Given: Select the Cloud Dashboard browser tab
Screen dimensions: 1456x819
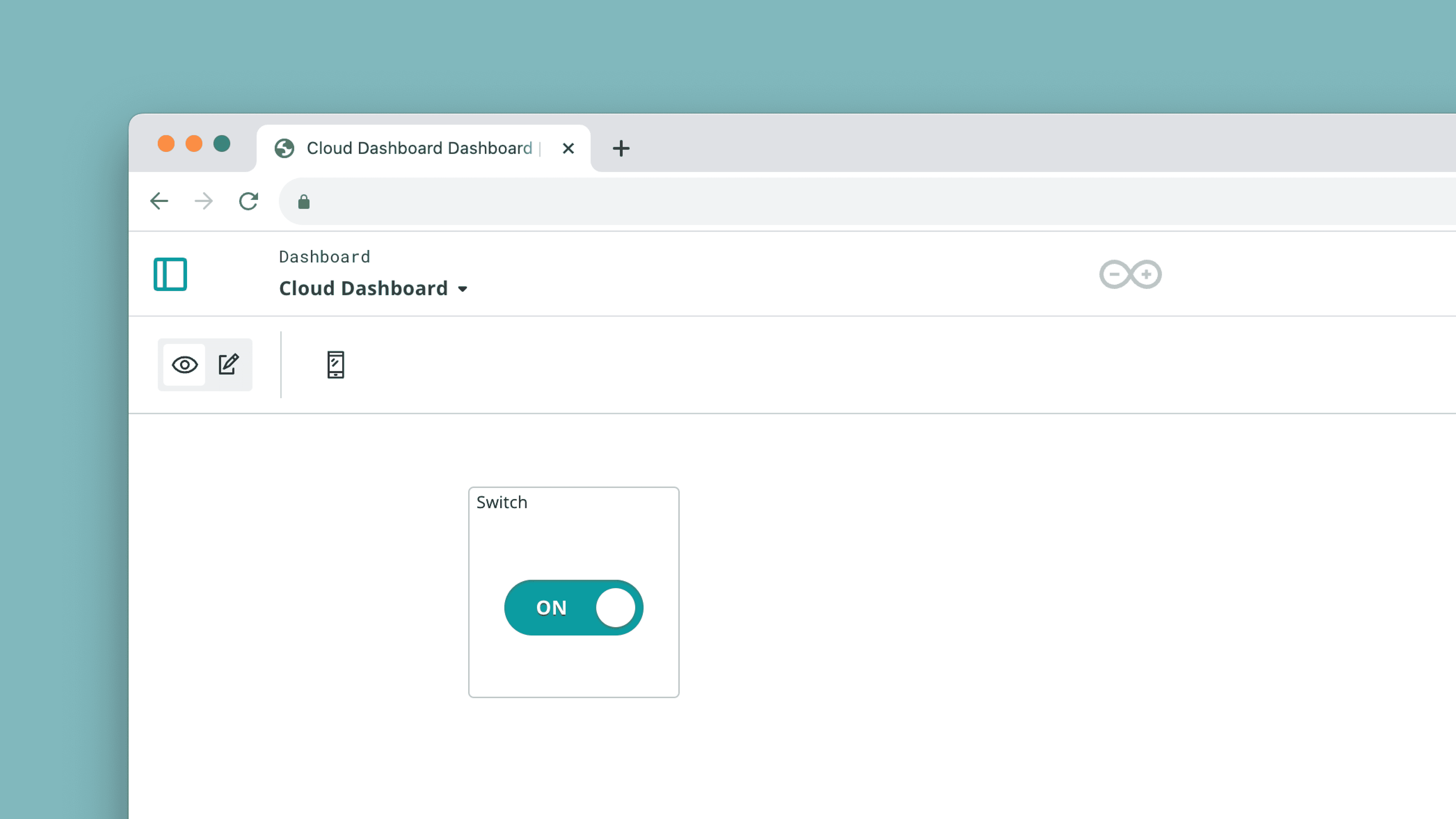Looking at the screenshot, I should 419,148.
